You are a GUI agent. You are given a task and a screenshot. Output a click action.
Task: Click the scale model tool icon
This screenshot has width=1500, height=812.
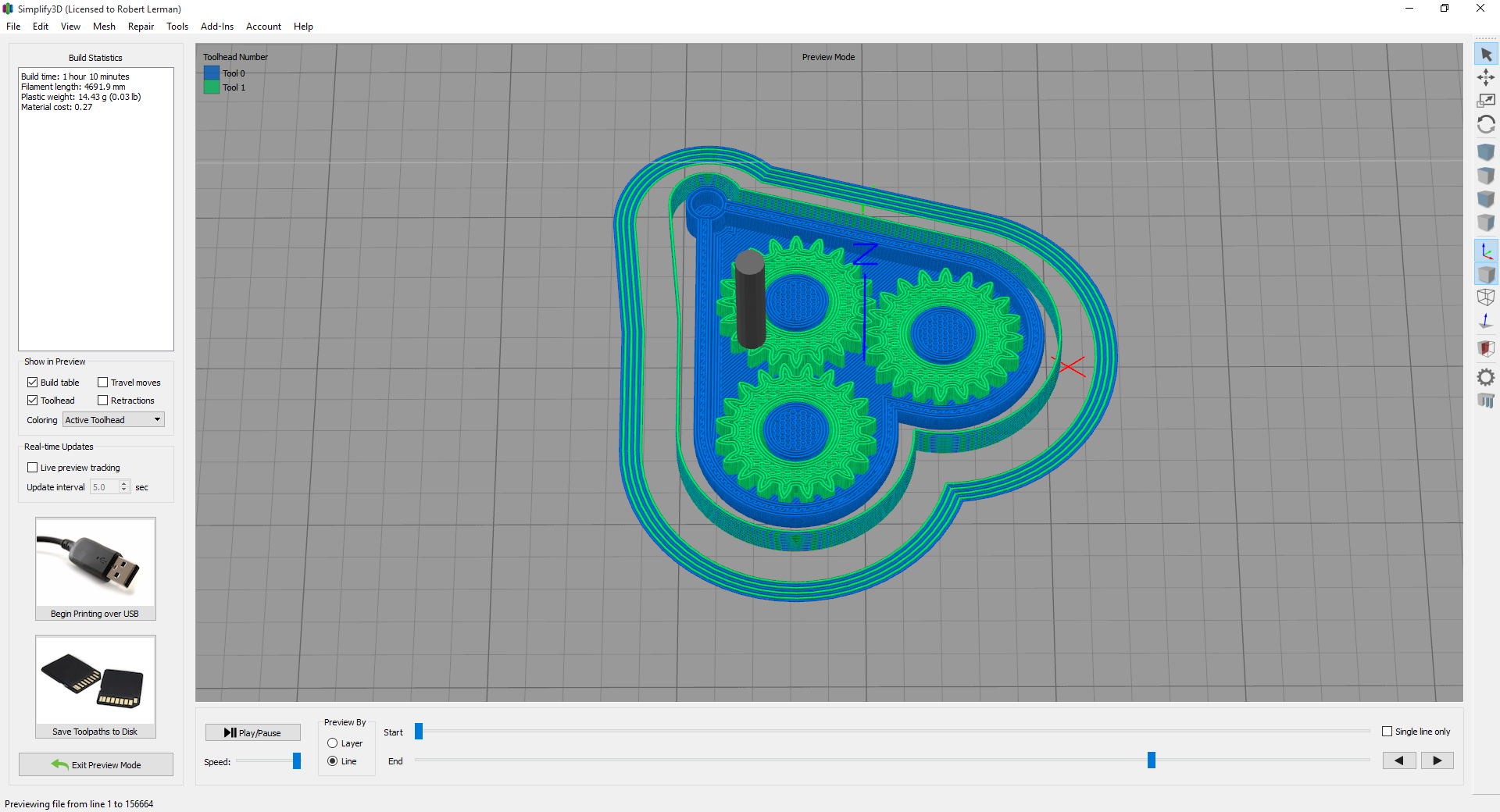(1486, 101)
